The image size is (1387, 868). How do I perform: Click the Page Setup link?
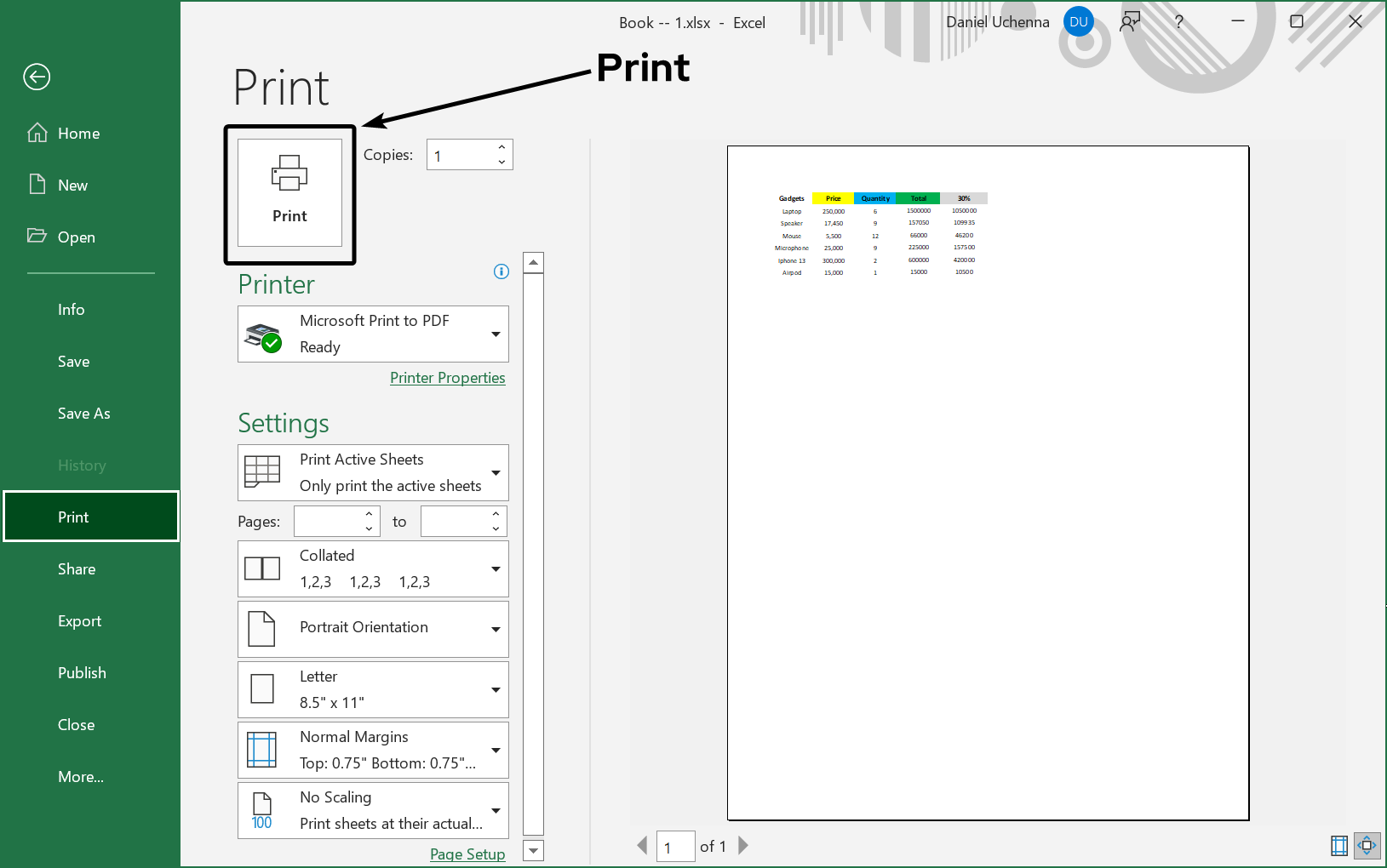467,854
